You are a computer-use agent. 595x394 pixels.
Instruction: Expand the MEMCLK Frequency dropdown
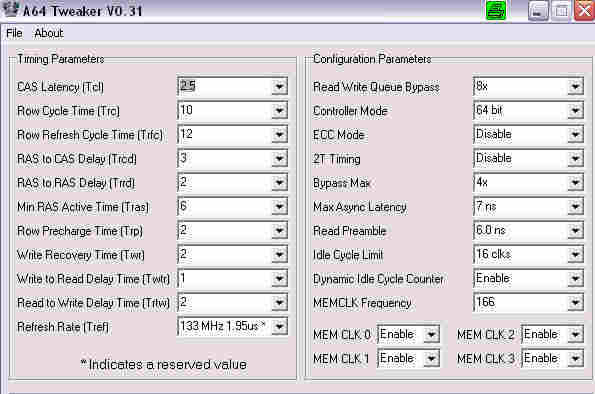(575, 303)
